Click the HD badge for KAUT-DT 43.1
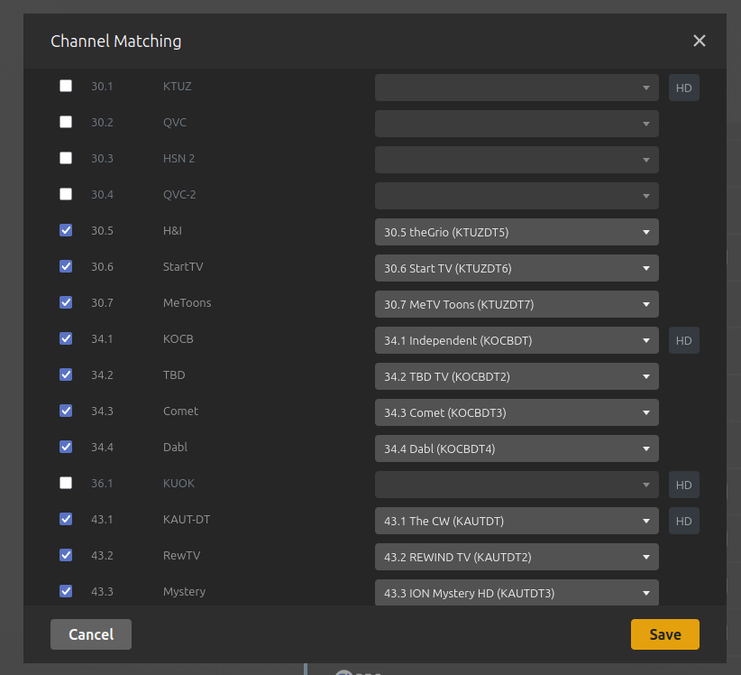This screenshot has width=741, height=675. [684, 521]
